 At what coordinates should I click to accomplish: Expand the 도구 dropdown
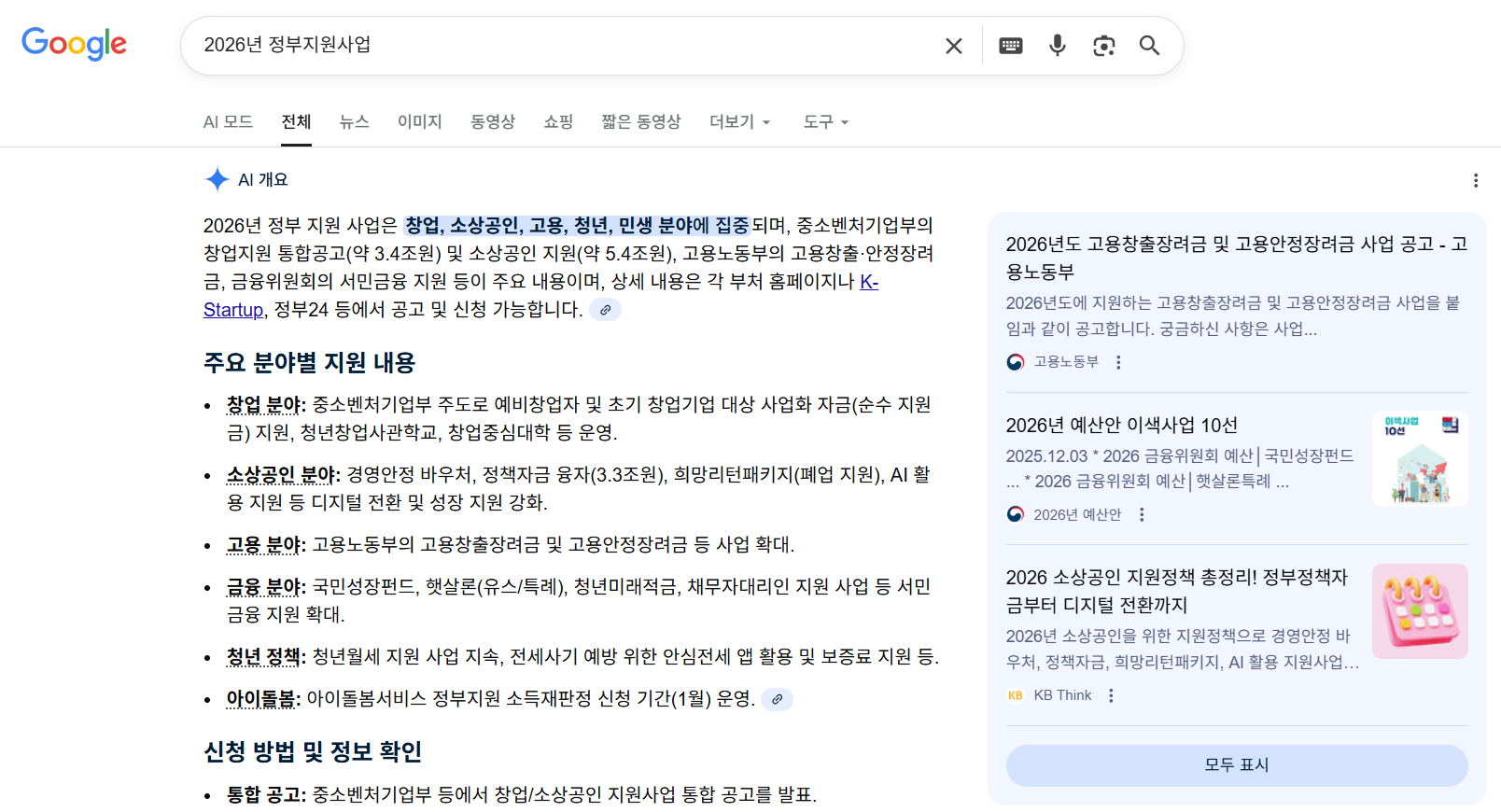(826, 121)
